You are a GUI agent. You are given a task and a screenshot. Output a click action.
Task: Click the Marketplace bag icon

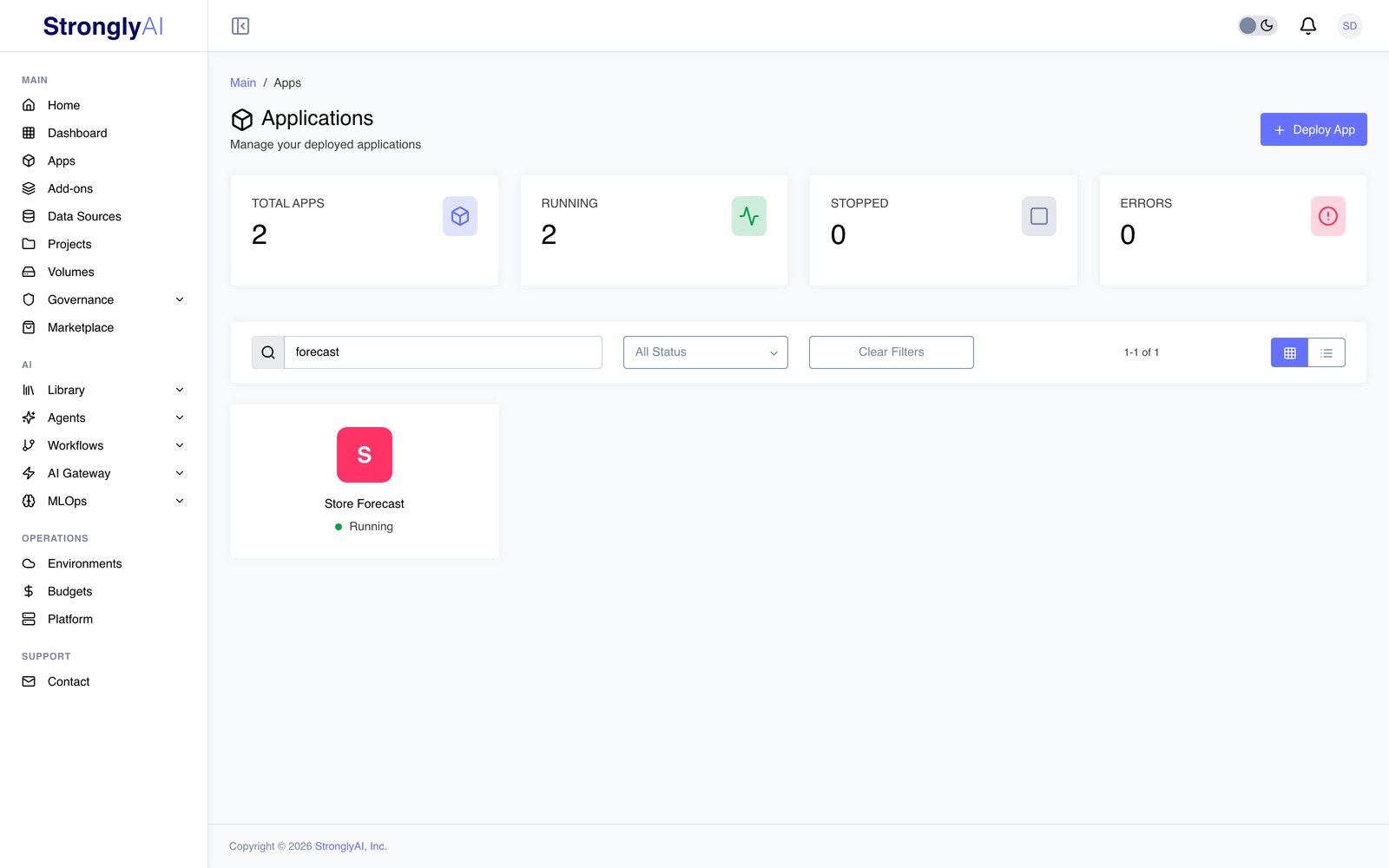(x=29, y=327)
